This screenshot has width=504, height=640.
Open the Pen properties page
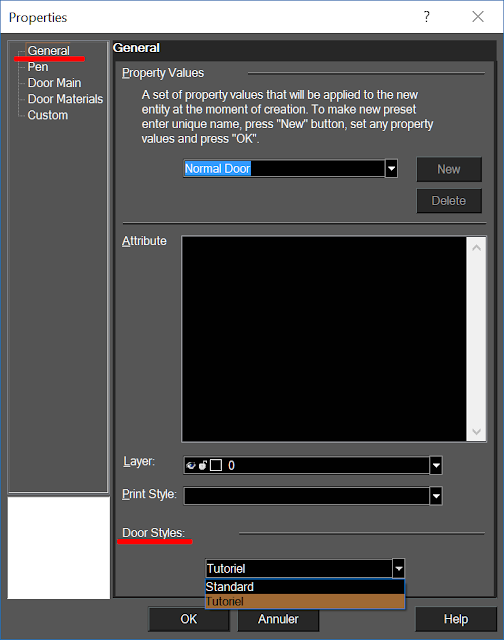pos(38,67)
